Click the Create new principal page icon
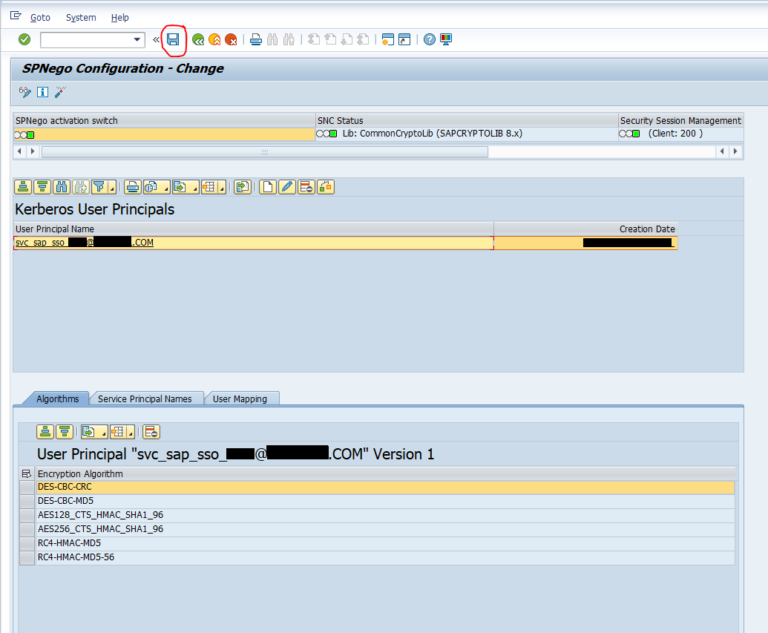768x633 pixels. 267,187
